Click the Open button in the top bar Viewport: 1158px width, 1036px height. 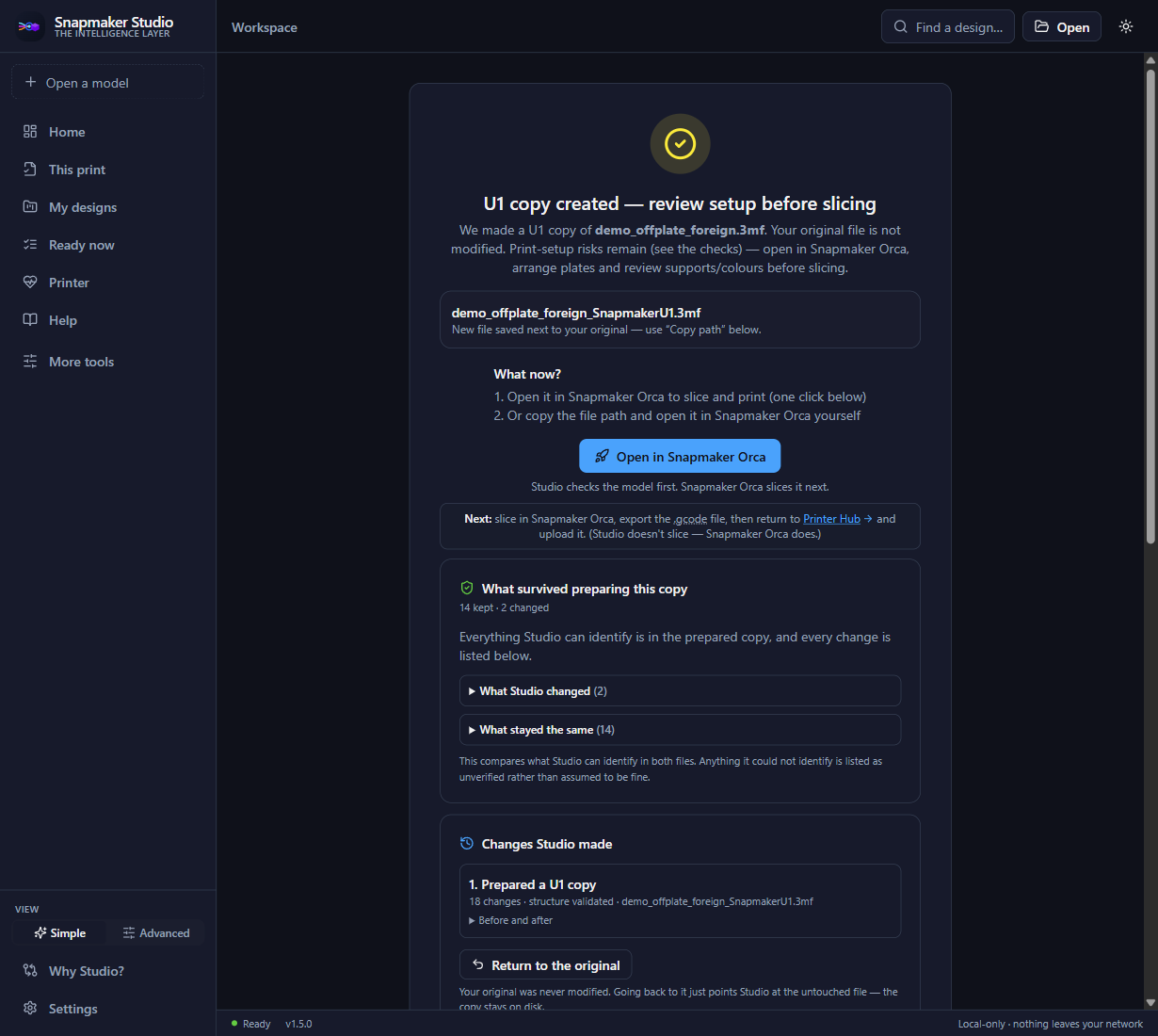pos(1062,26)
